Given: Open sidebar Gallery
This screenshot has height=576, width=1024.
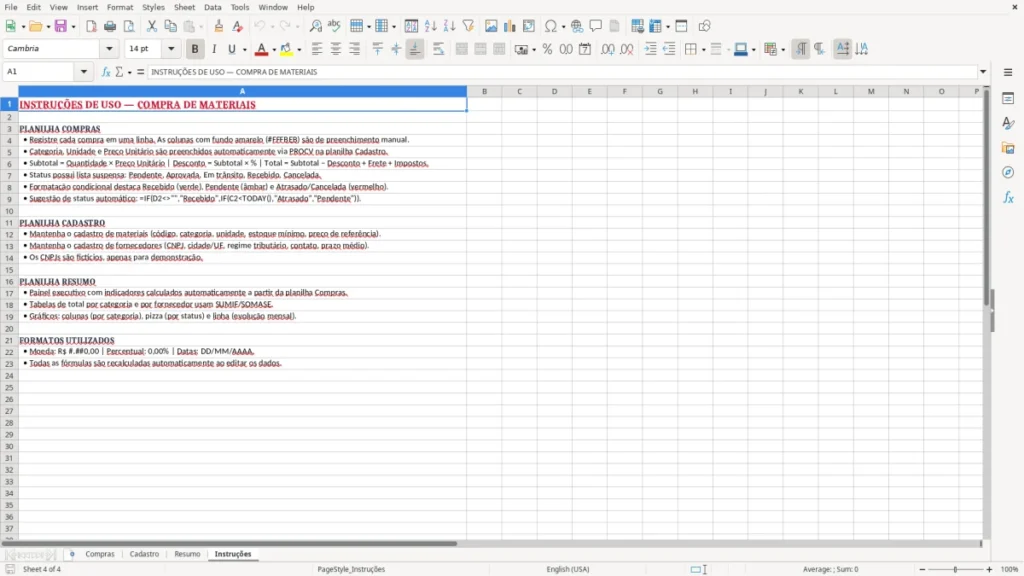Looking at the screenshot, I should (x=1008, y=148).
